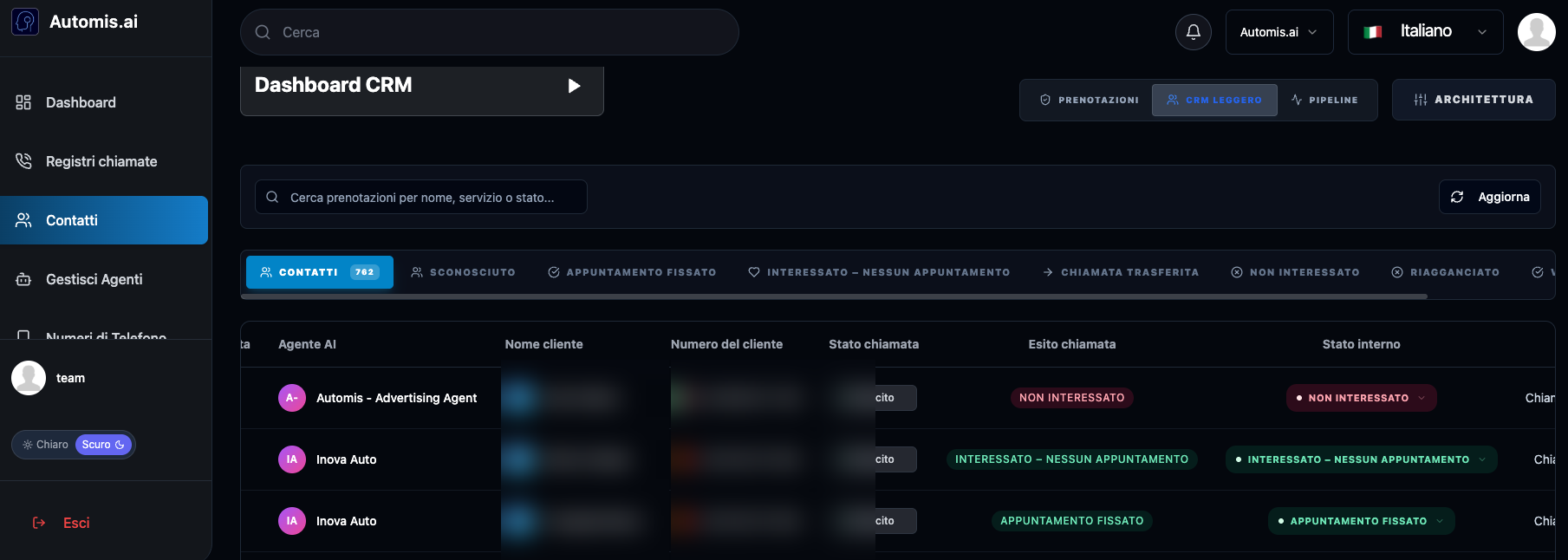This screenshot has width=1568, height=560.
Task: Open Interessato – Nessun Appuntamento stato interno dropdown
Action: point(1361,459)
